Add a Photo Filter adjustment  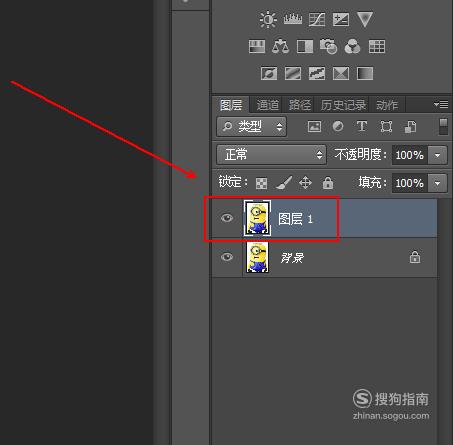328,46
